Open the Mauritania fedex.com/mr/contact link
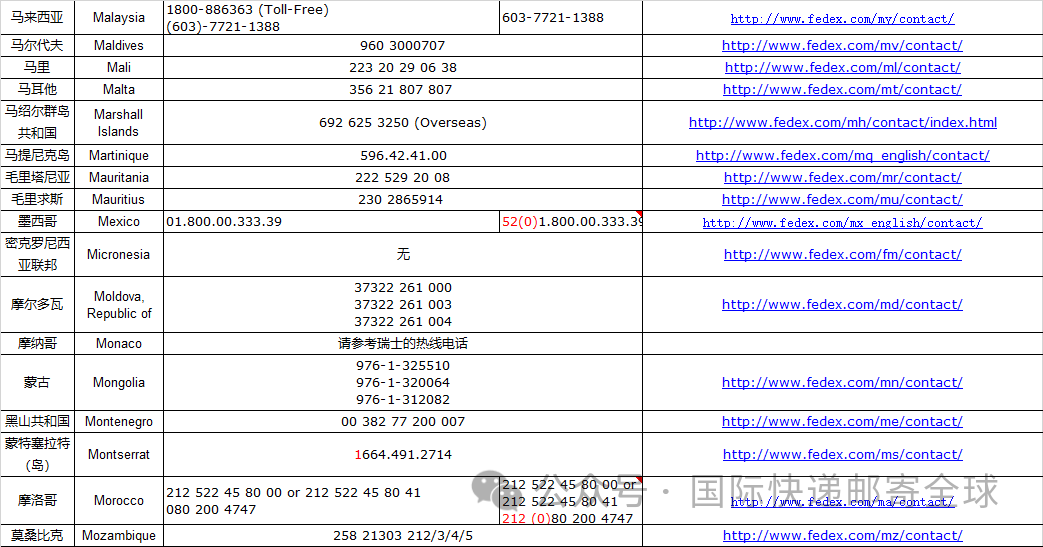 click(842, 178)
